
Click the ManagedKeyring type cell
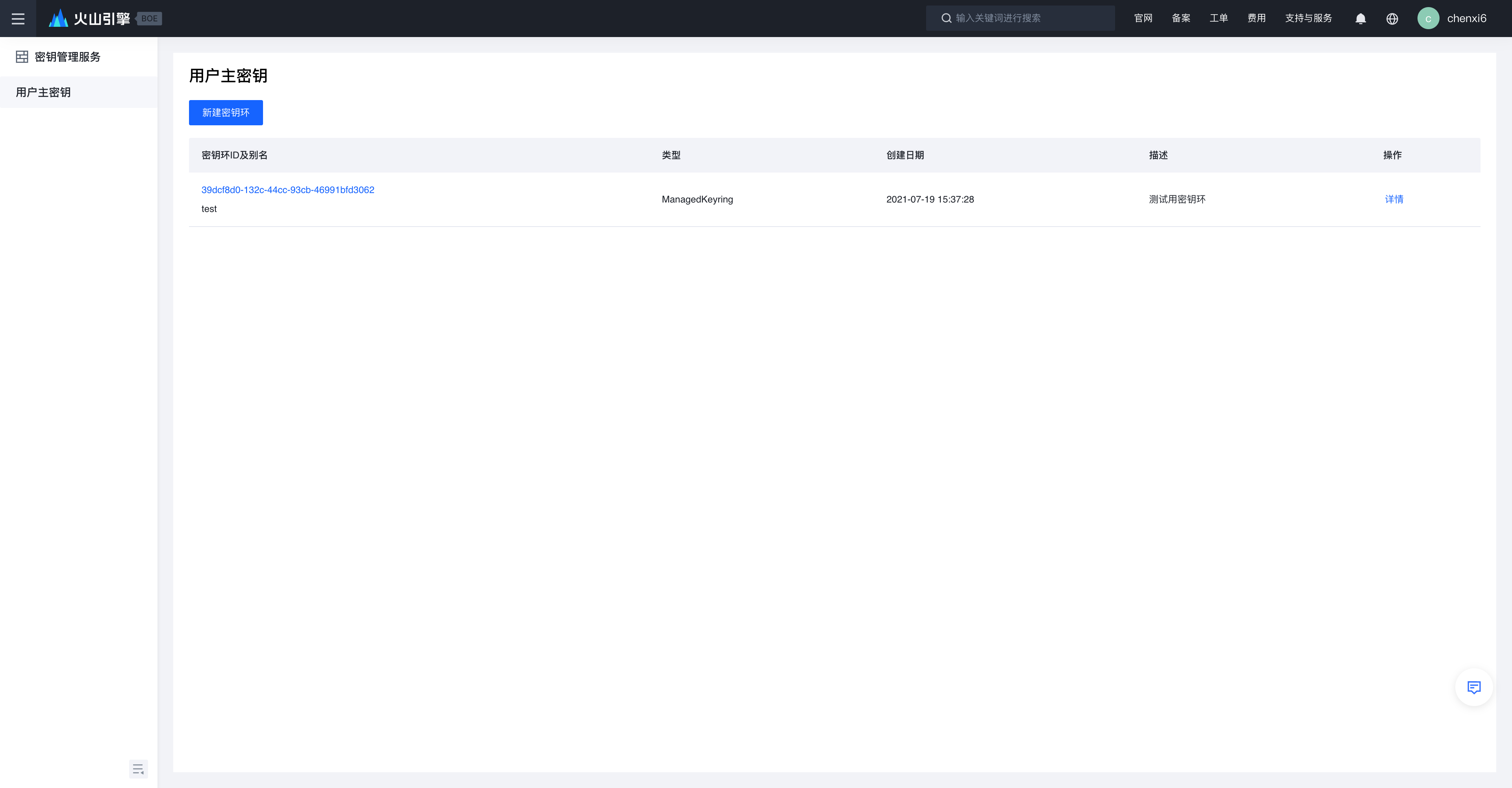click(x=697, y=200)
